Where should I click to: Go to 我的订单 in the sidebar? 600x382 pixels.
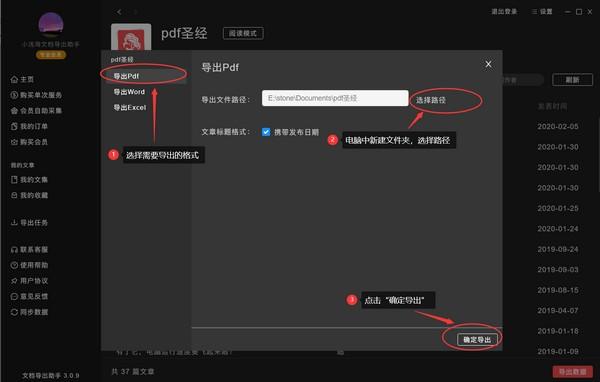(x=29, y=126)
